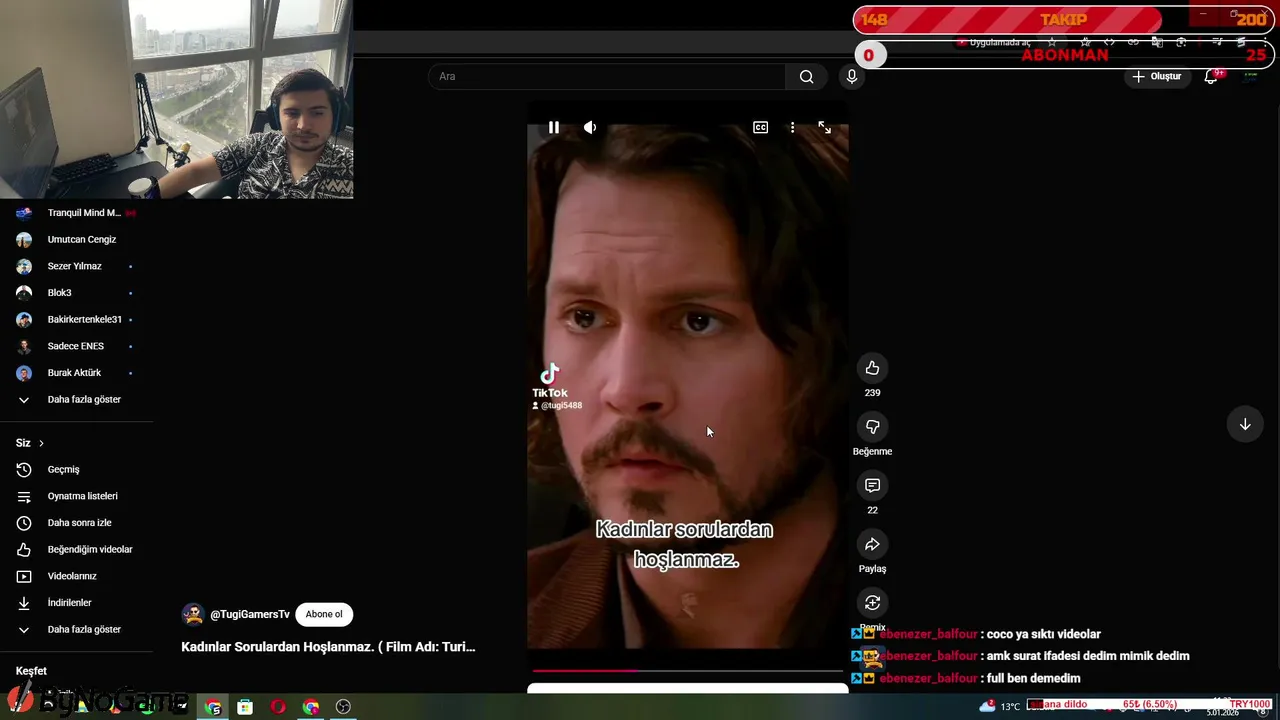Open the Oluştur create menu
Screen dimensions: 1280x720
click(1156, 76)
